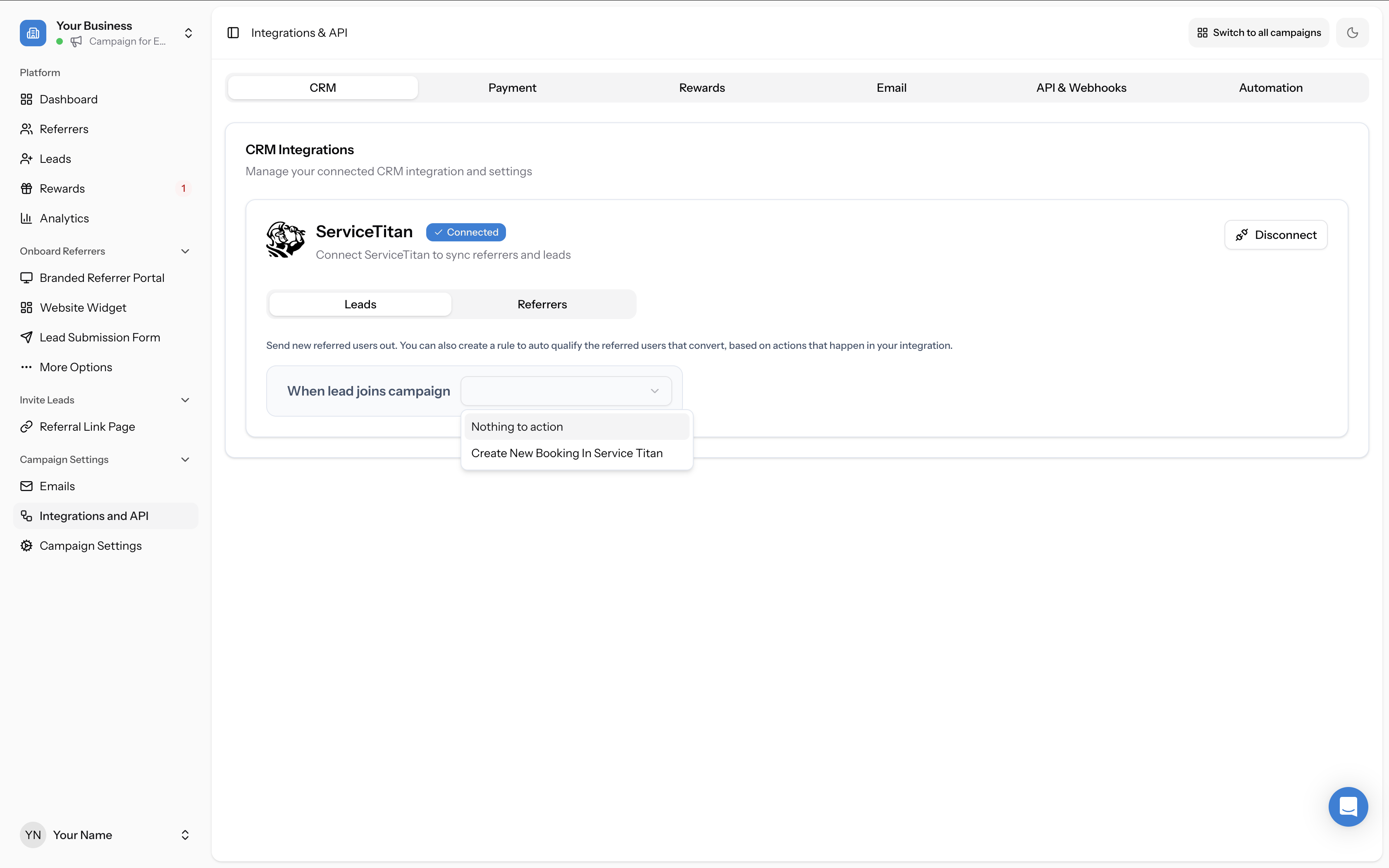The height and width of the screenshot is (868, 1389).
Task: Open Dashboard from the sidebar grid icon
Action: click(x=26, y=99)
